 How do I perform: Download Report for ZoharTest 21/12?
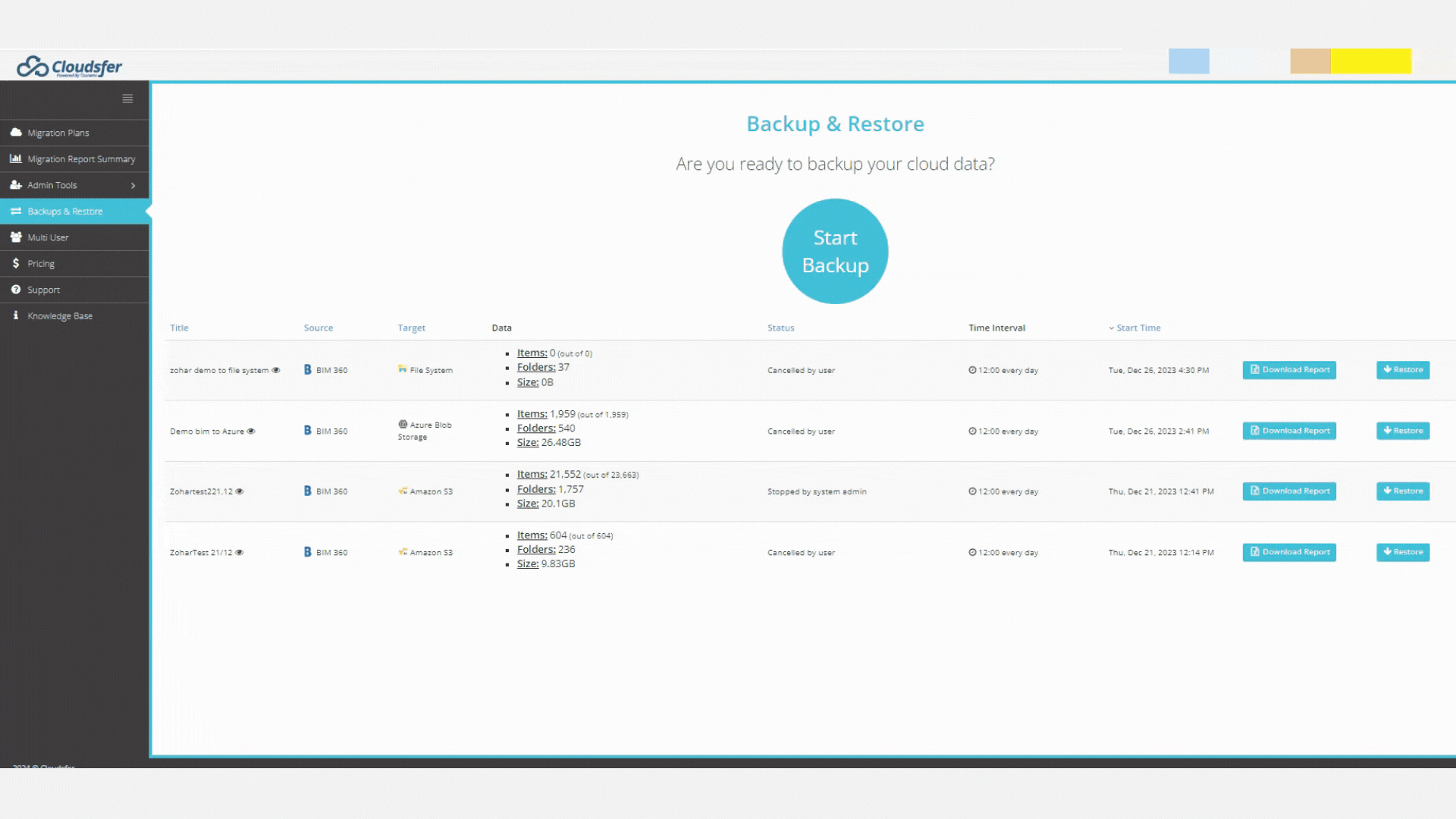(1289, 551)
